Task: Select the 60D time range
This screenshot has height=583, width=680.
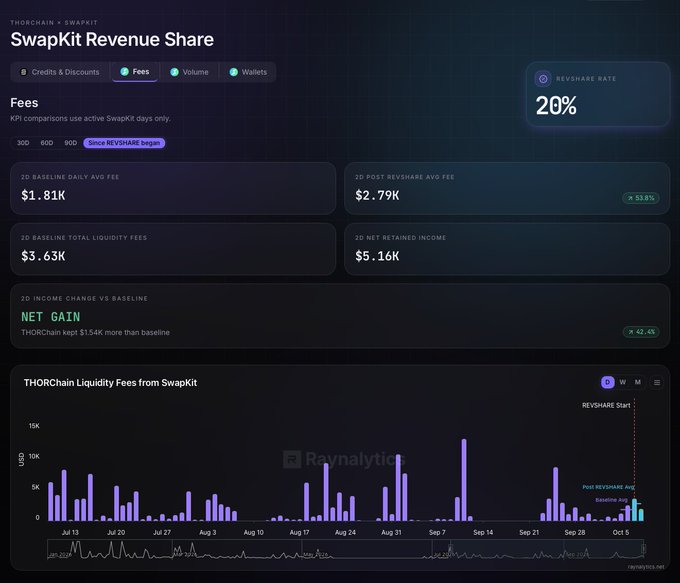Action: (47, 143)
